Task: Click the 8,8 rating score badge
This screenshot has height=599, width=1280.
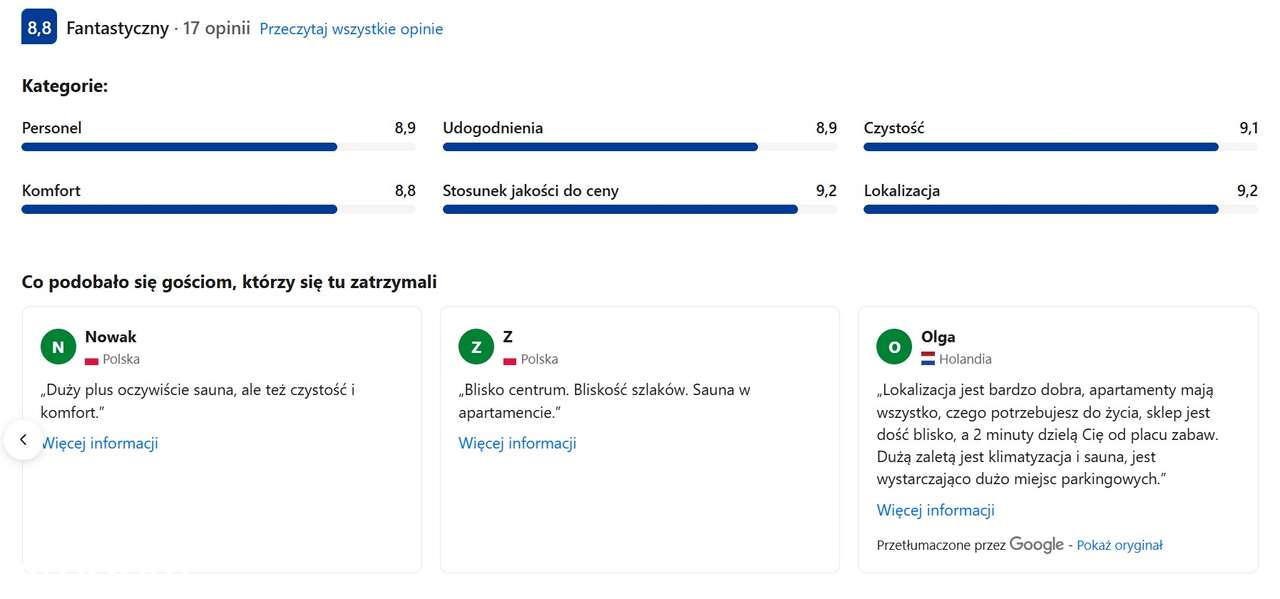Action: (x=39, y=28)
